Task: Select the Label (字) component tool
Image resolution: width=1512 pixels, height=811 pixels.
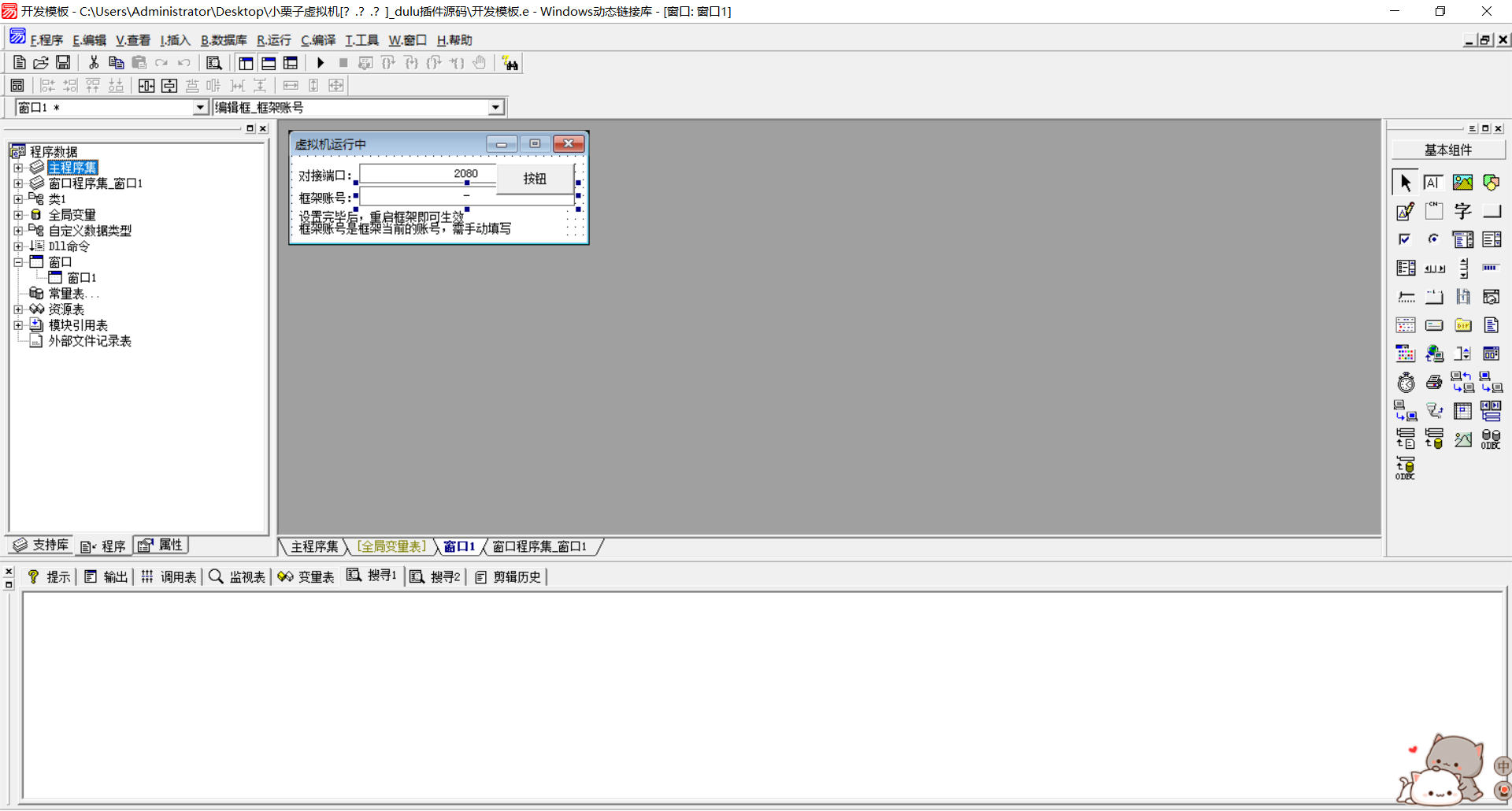Action: (1462, 211)
